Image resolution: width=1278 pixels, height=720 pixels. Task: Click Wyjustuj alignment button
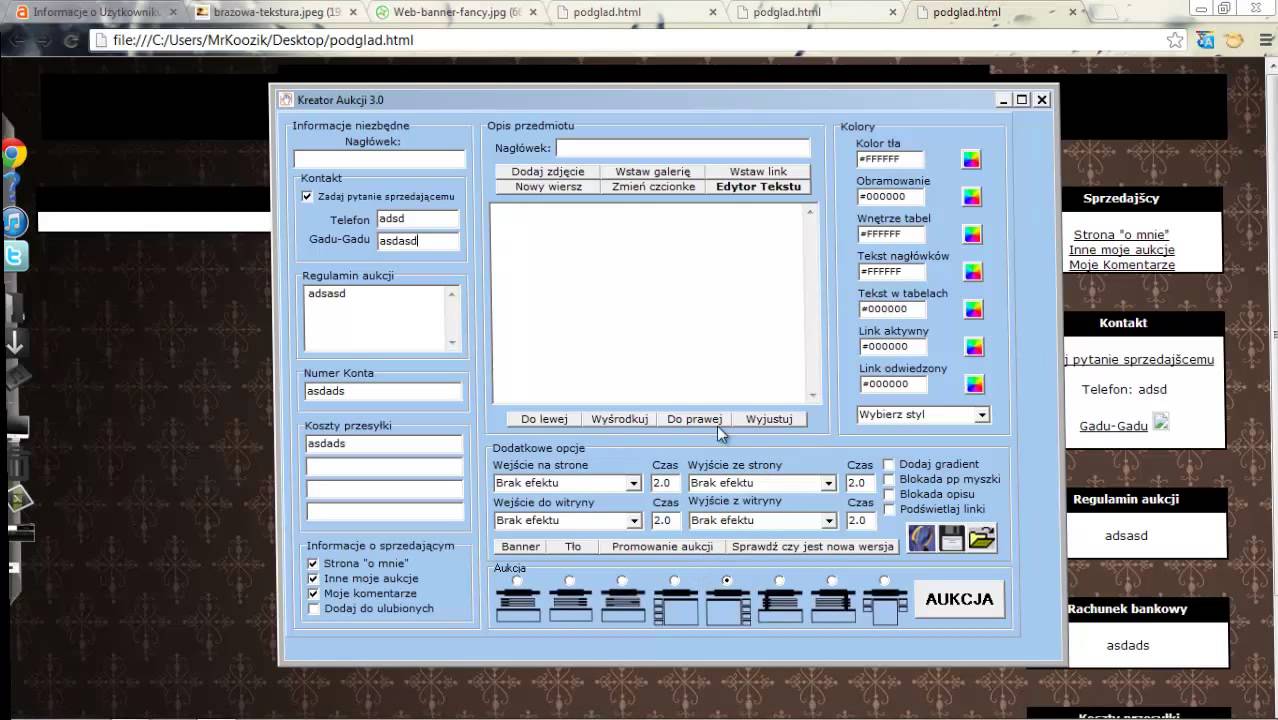pyautogui.click(x=769, y=419)
